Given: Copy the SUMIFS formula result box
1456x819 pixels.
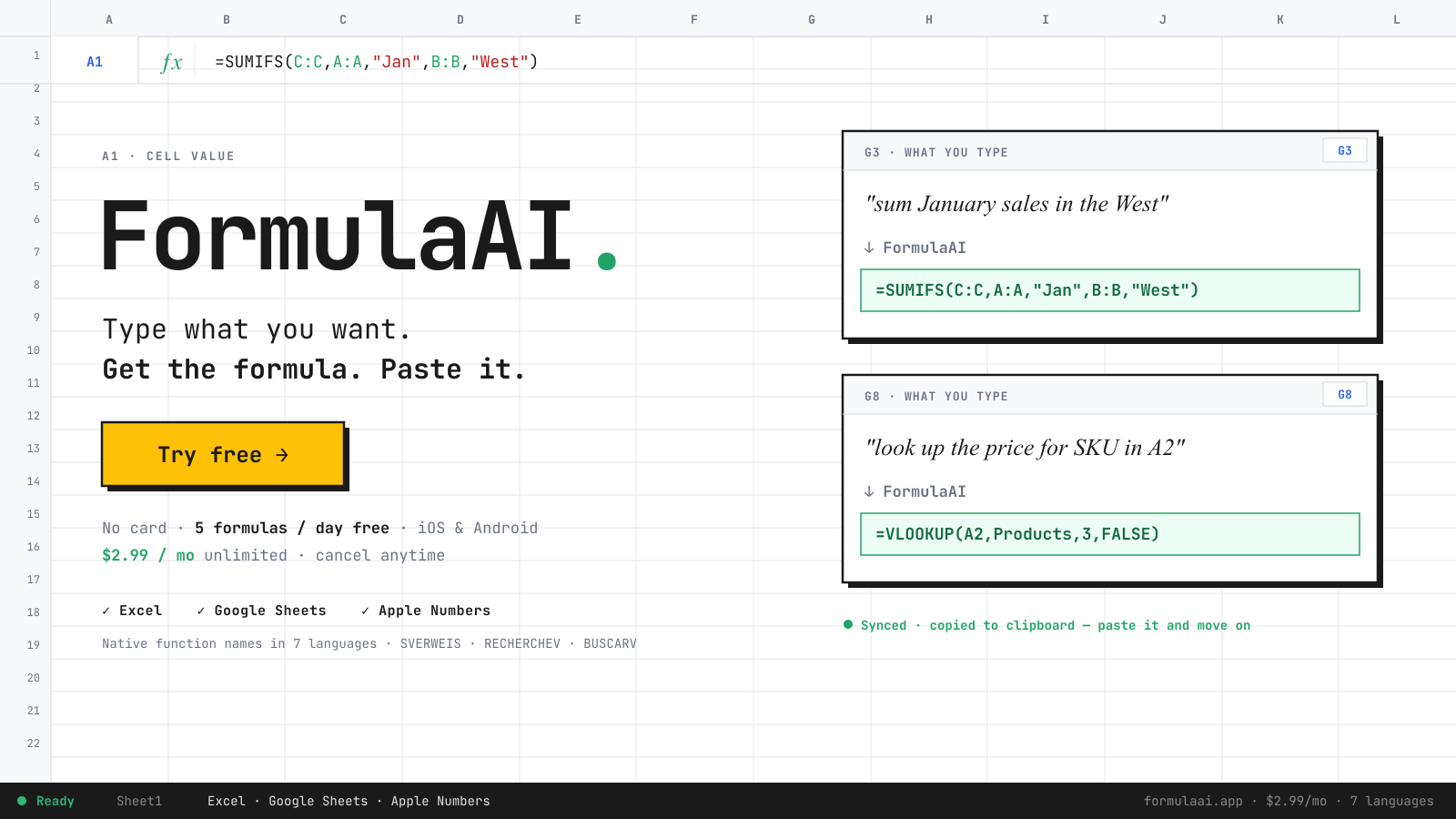Looking at the screenshot, I should point(1110,290).
